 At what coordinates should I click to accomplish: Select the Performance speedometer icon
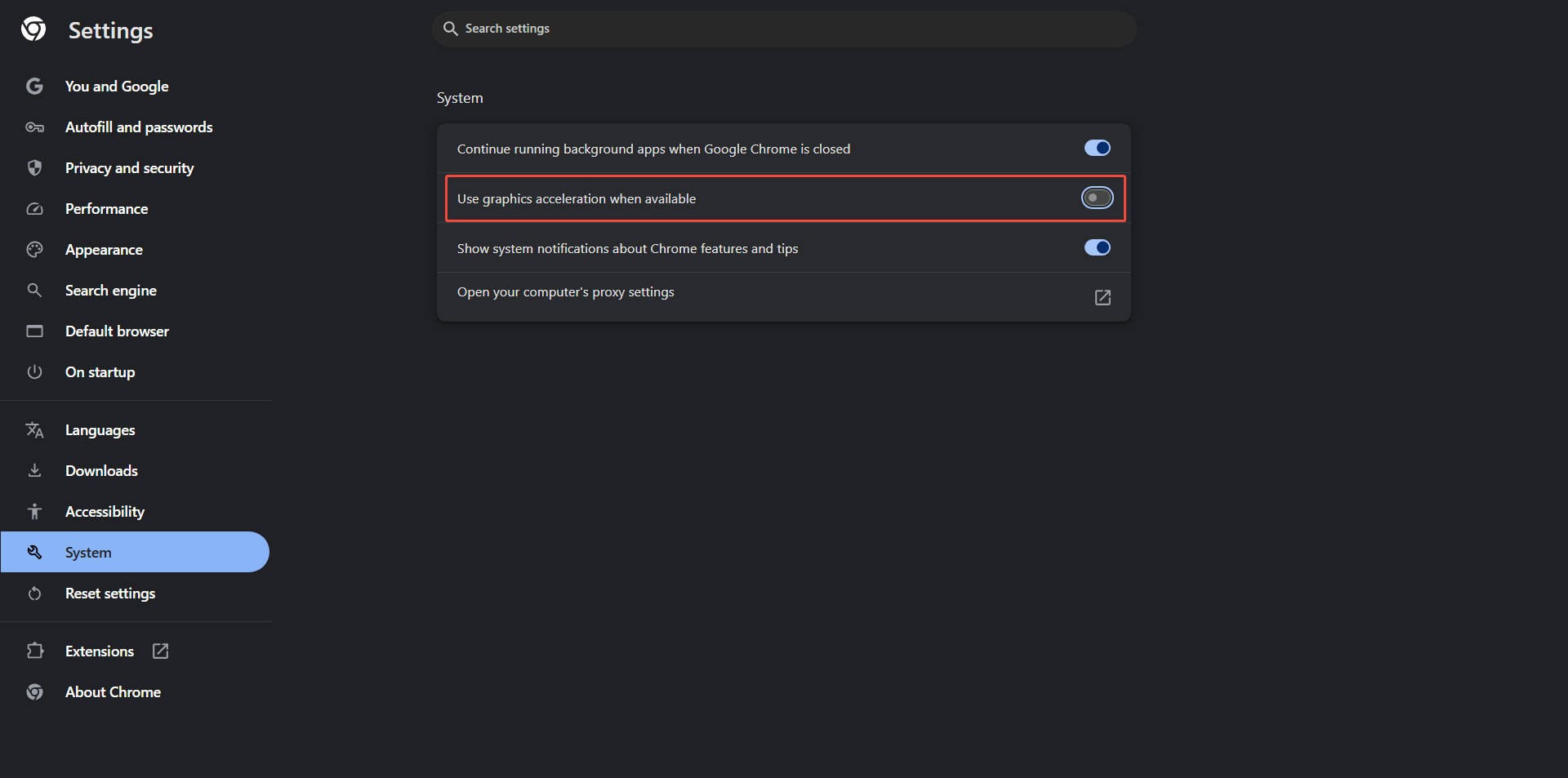pos(35,208)
